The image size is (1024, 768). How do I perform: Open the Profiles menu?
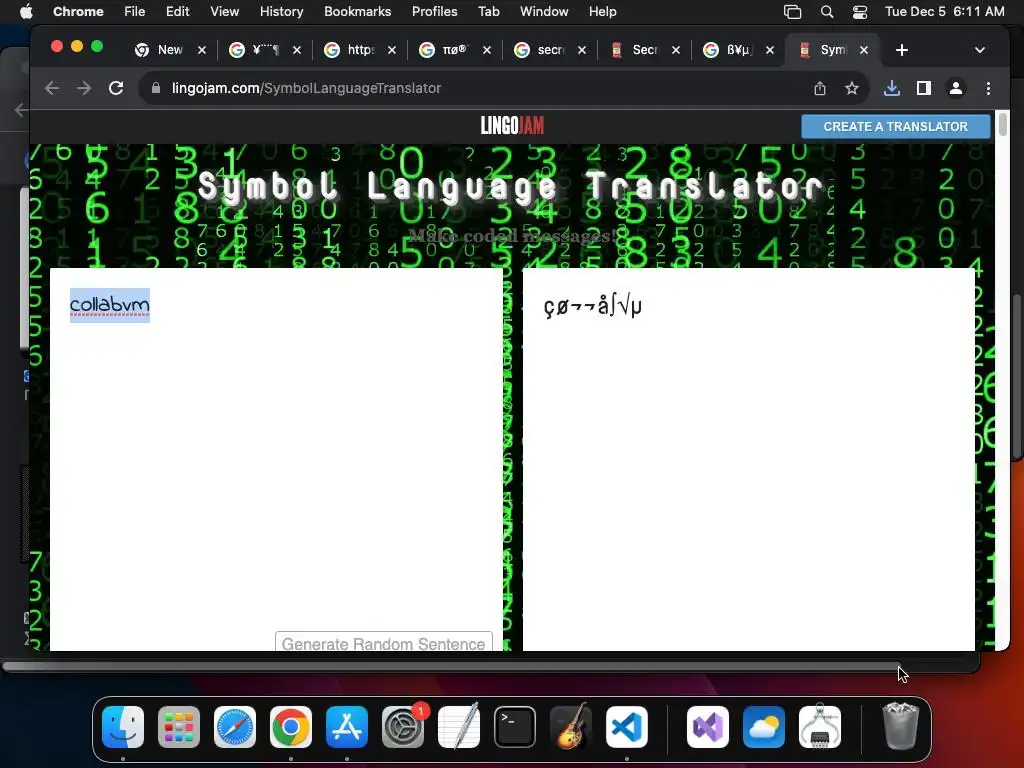click(434, 12)
